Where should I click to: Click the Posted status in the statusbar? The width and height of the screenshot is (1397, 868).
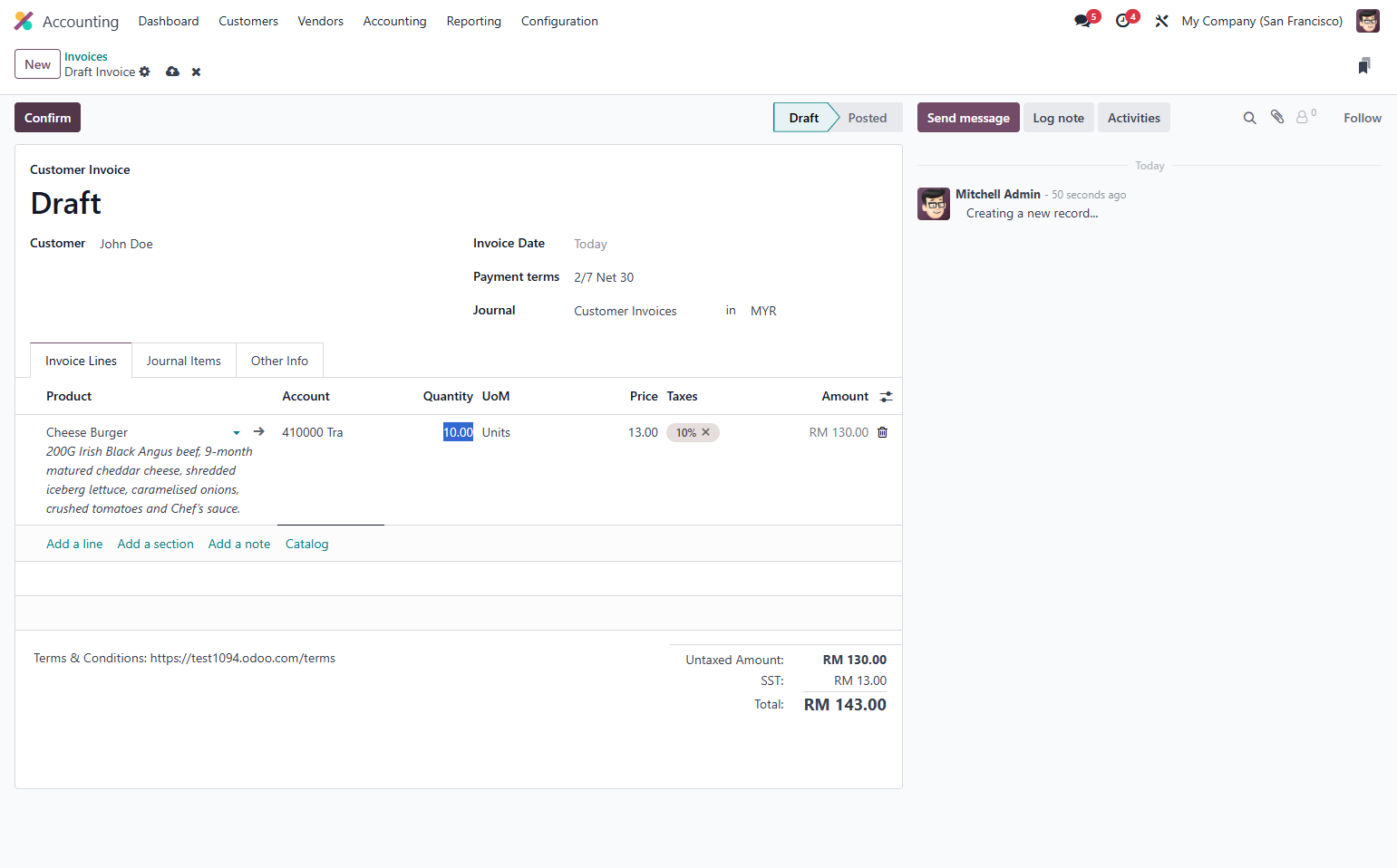point(868,118)
